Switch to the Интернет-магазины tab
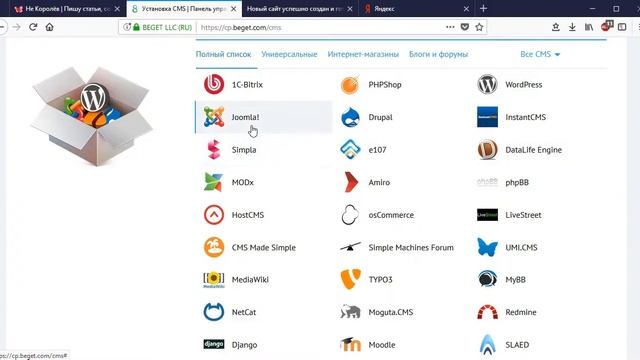640x360 pixels. [x=363, y=54]
